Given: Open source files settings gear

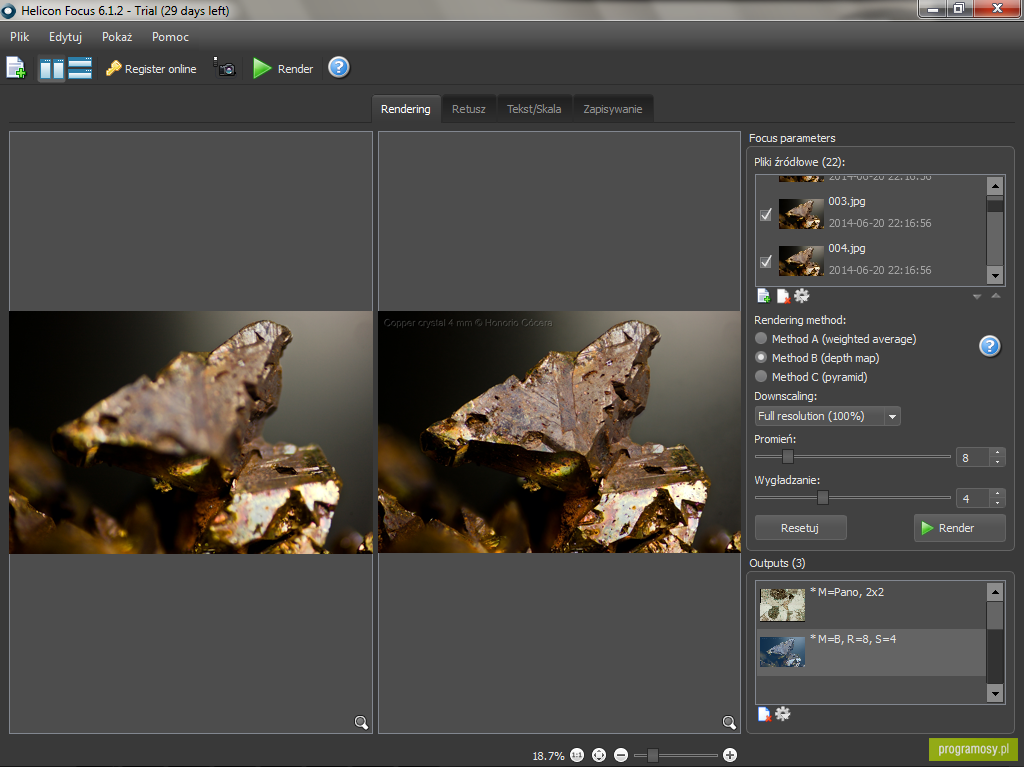Looking at the screenshot, I should tap(801, 296).
